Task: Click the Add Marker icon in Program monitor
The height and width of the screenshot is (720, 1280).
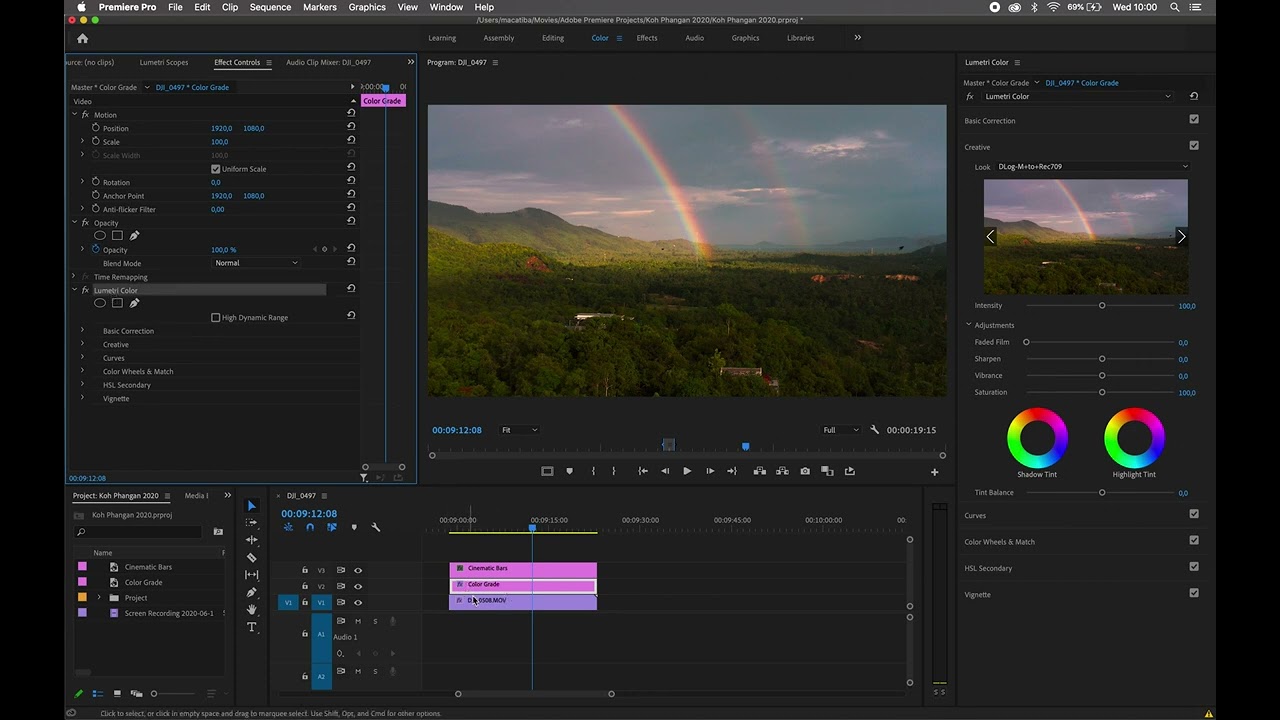Action: (569, 471)
